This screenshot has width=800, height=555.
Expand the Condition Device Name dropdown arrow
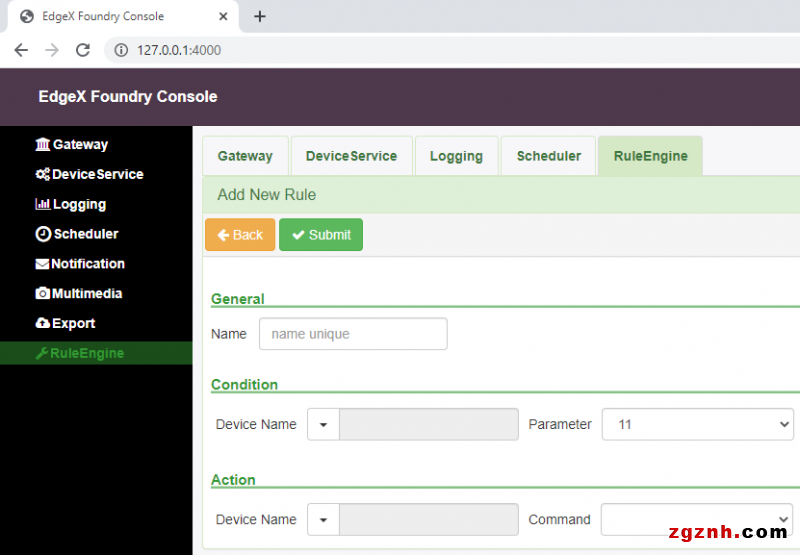pyautogui.click(x=323, y=424)
